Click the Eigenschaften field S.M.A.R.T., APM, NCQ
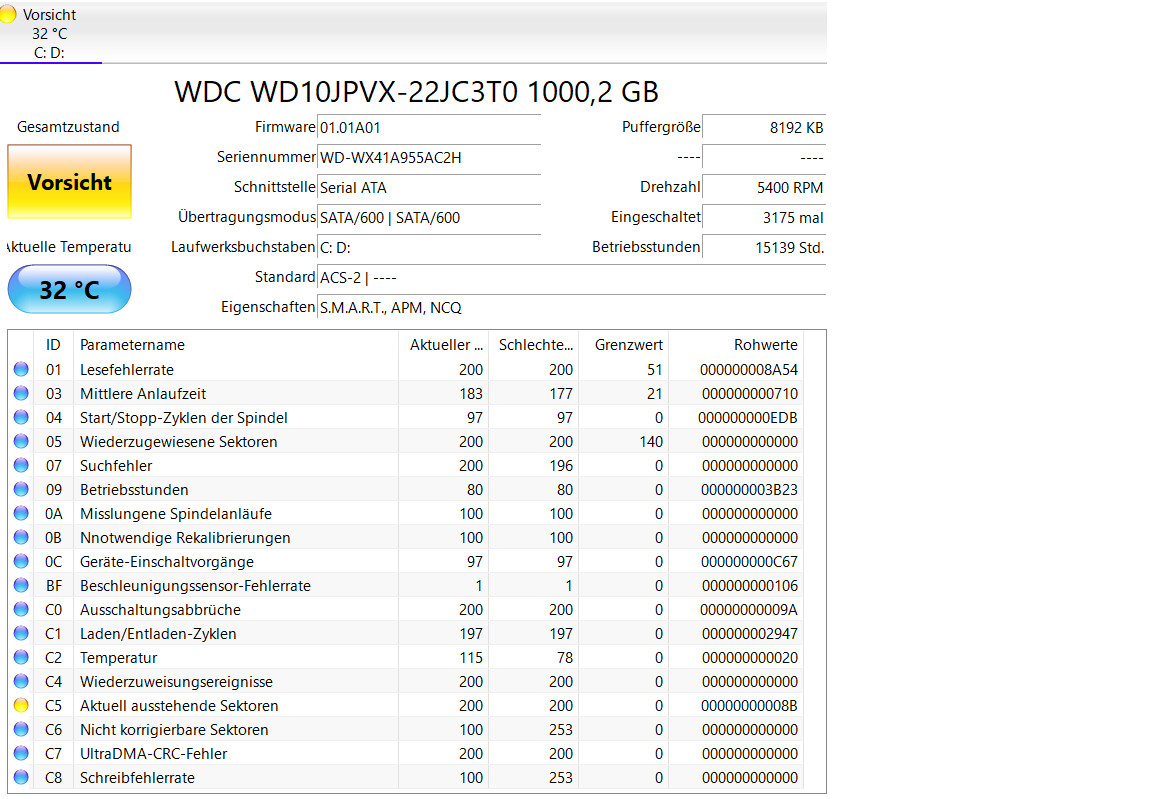 (x=572, y=308)
